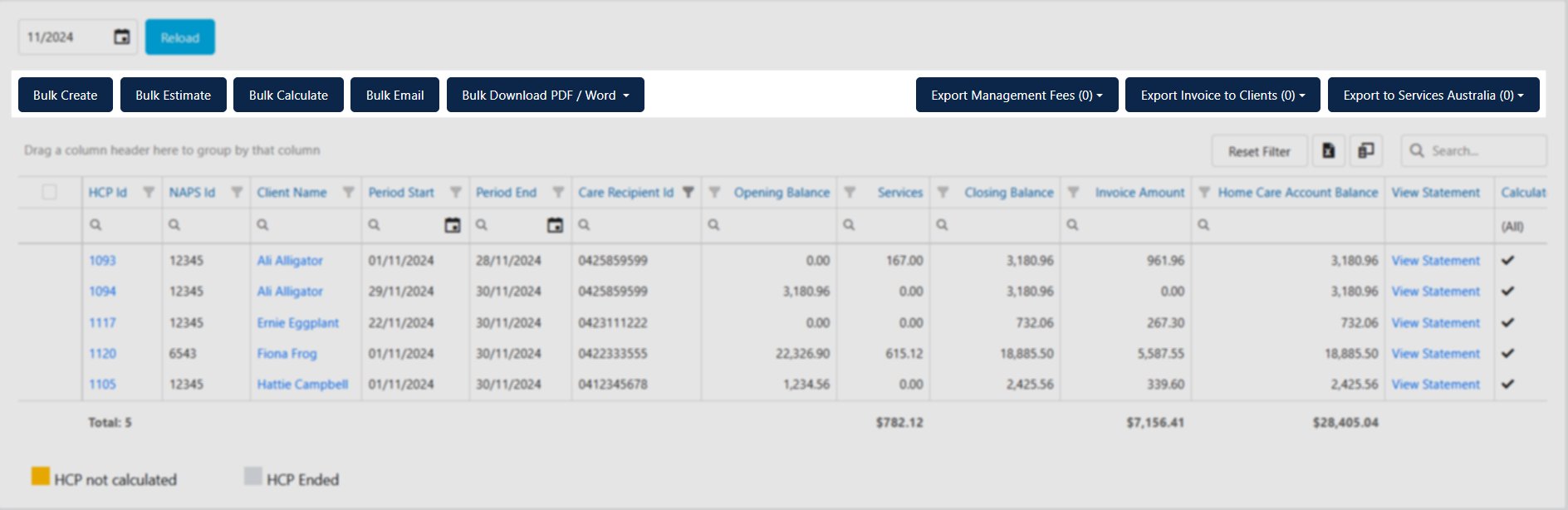Click HCP Id filter row search icon
The height and width of the screenshot is (510, 1568).
click(96, 224)
